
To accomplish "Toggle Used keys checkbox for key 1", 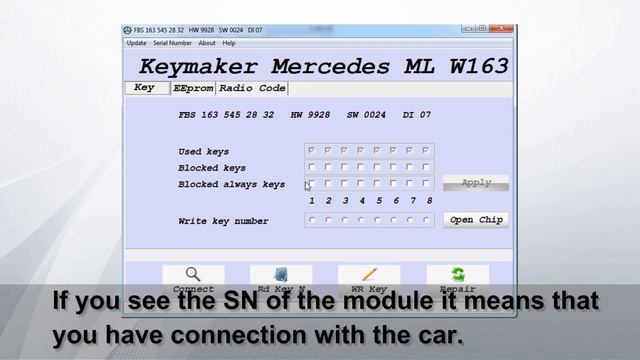I will [x=312, y=151].
